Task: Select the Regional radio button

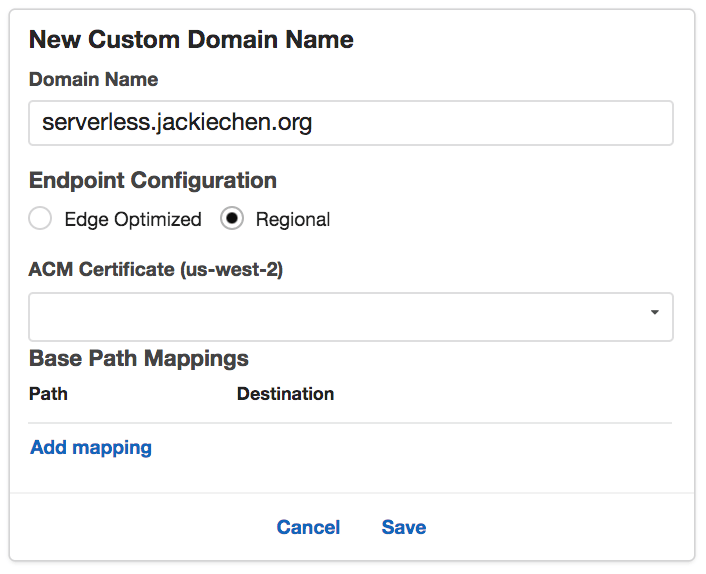Action: [x=232, y=219]
